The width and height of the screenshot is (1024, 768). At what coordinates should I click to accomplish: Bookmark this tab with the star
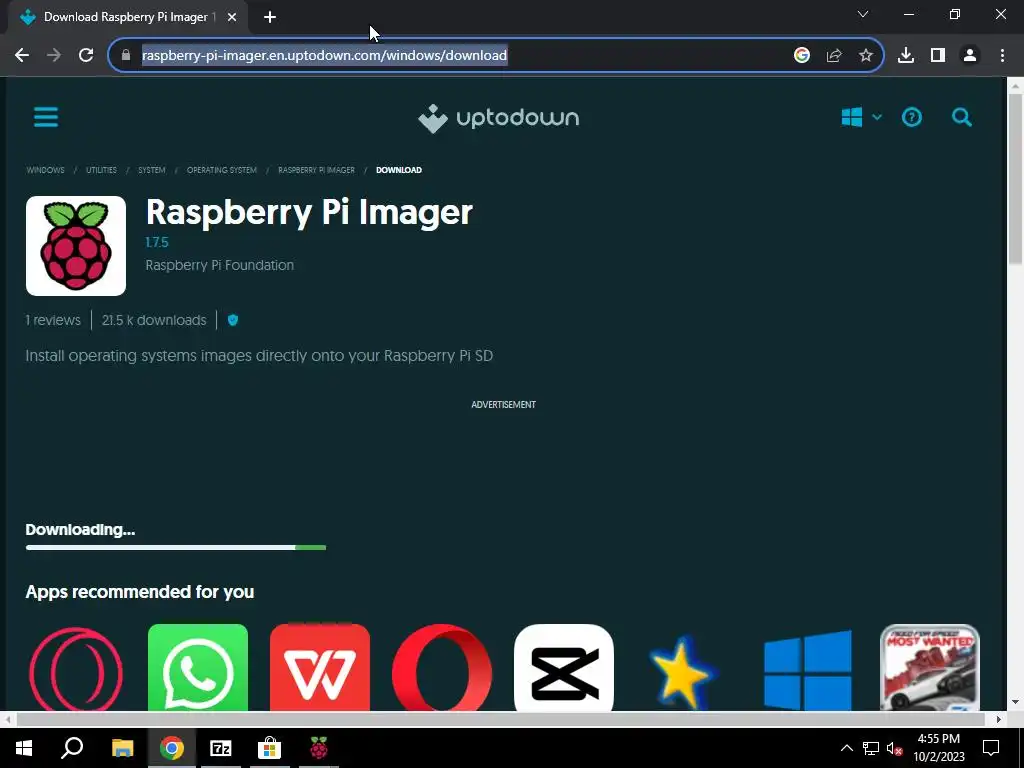866,56
